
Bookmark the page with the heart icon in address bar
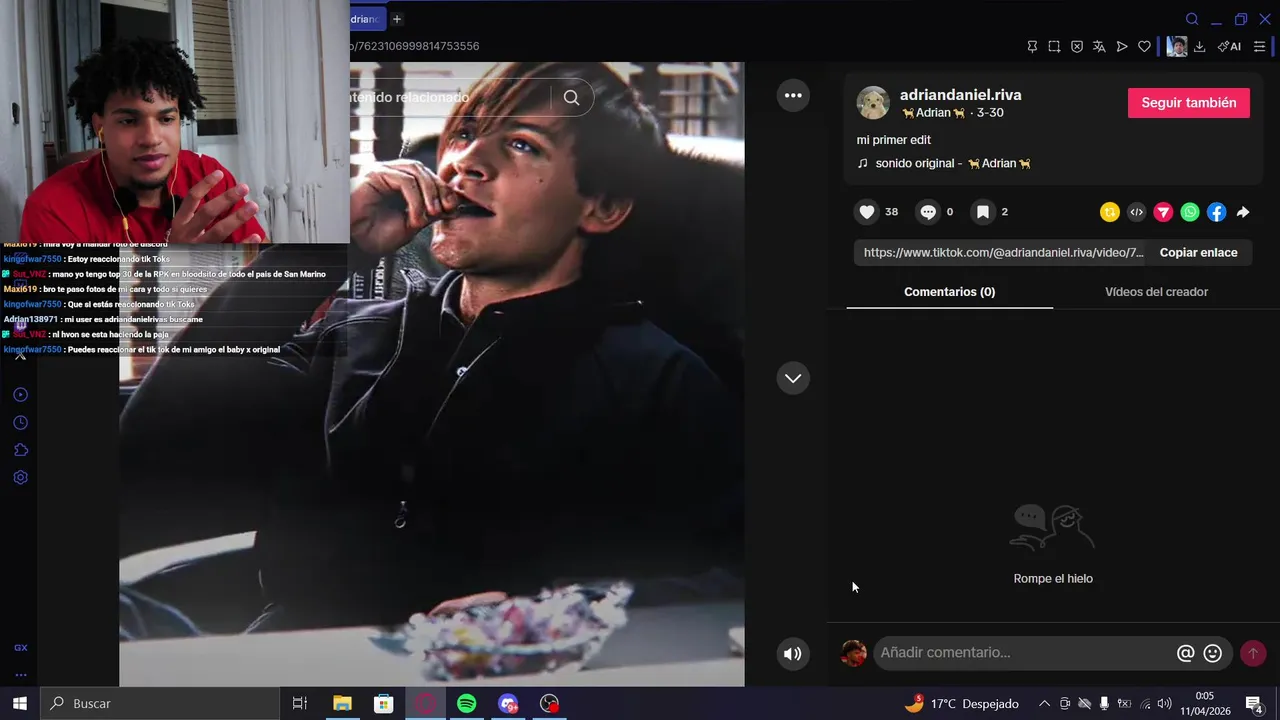[1144, 46]
